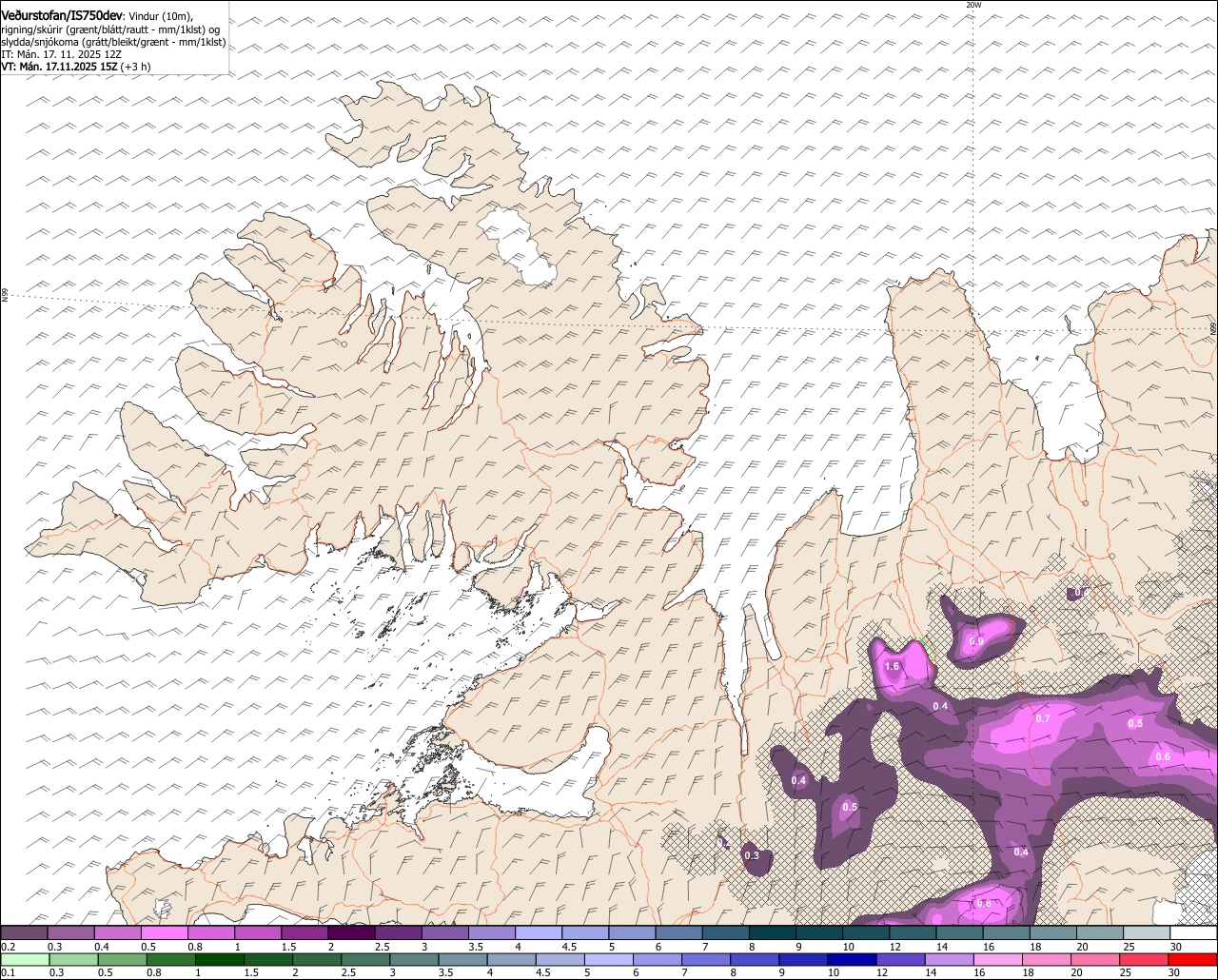Click the 0.3 precipitation value on map
Screen dimensions: 1218x980
752,856
